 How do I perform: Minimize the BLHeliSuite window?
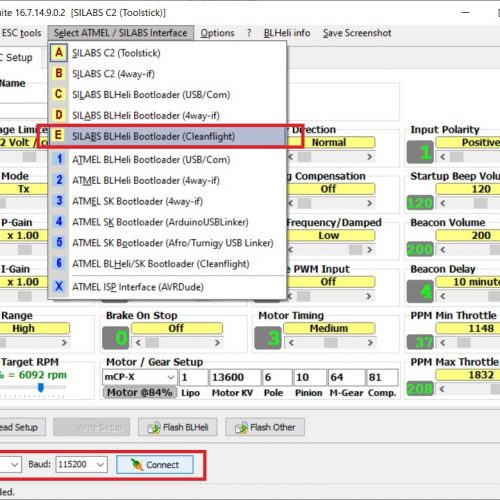(x=466, y=13)
